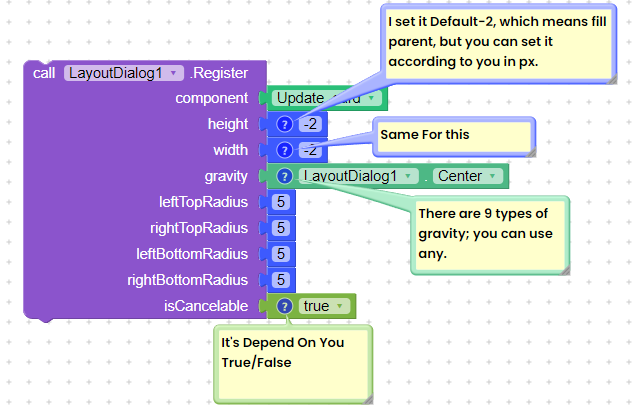644x407 pixels.
Task: Click the width value -2 field
Action: (310, 150)
